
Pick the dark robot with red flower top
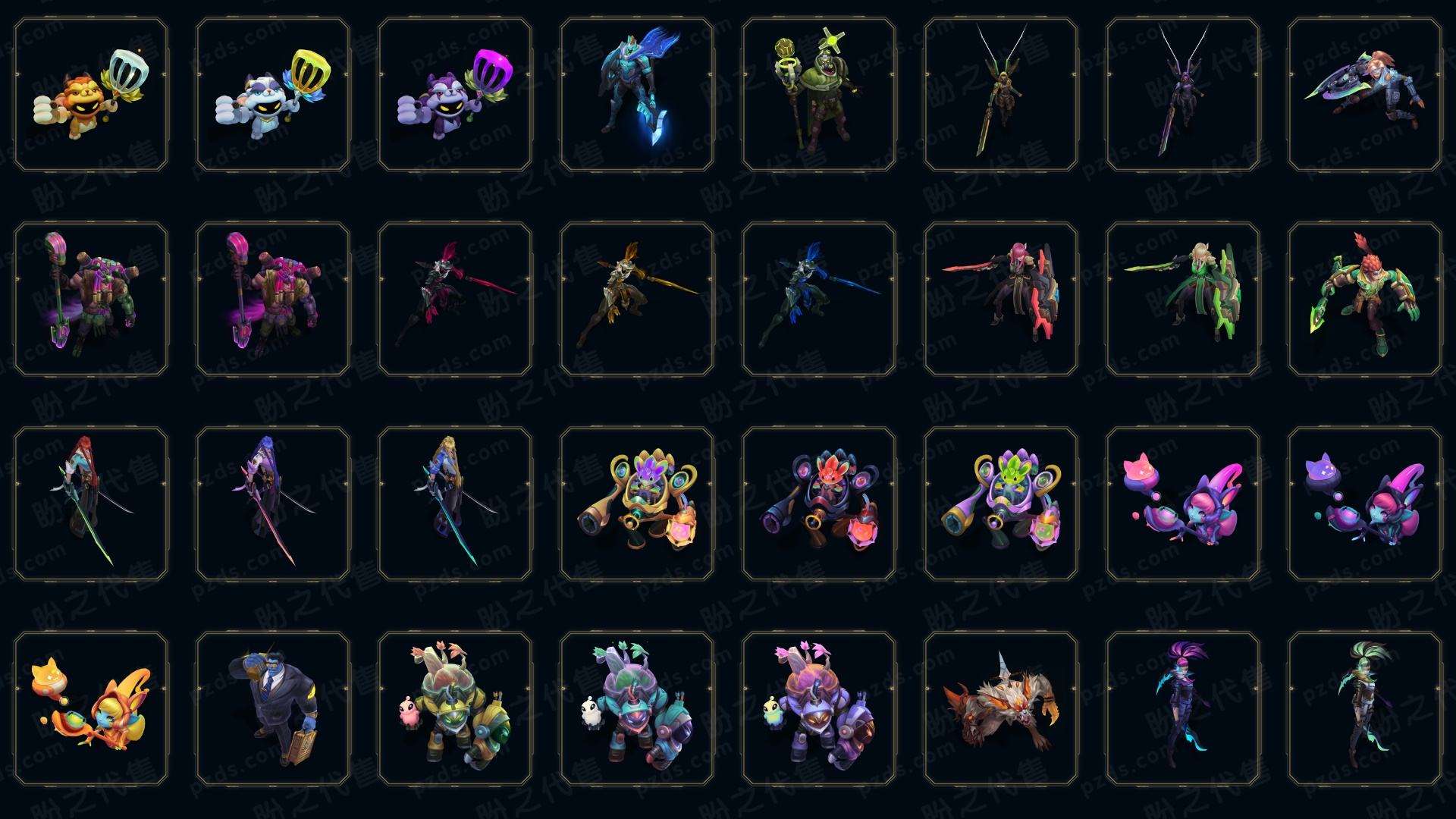819,504
